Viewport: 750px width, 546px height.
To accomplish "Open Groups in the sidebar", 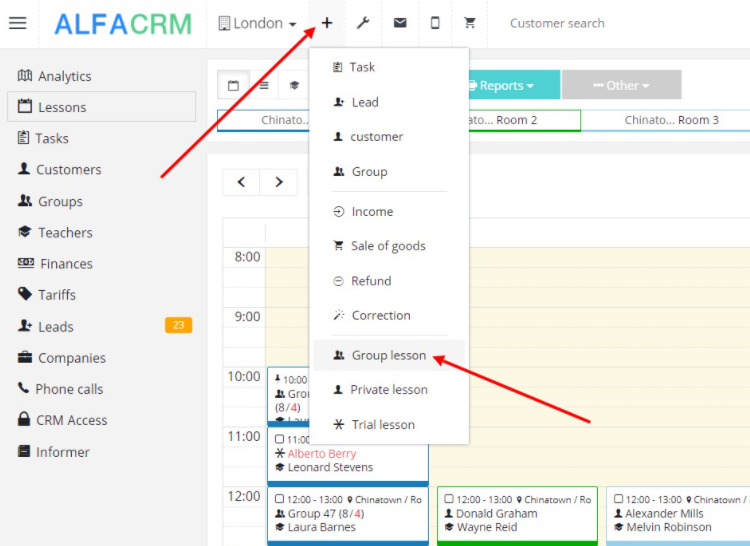I will click(50, 201).
